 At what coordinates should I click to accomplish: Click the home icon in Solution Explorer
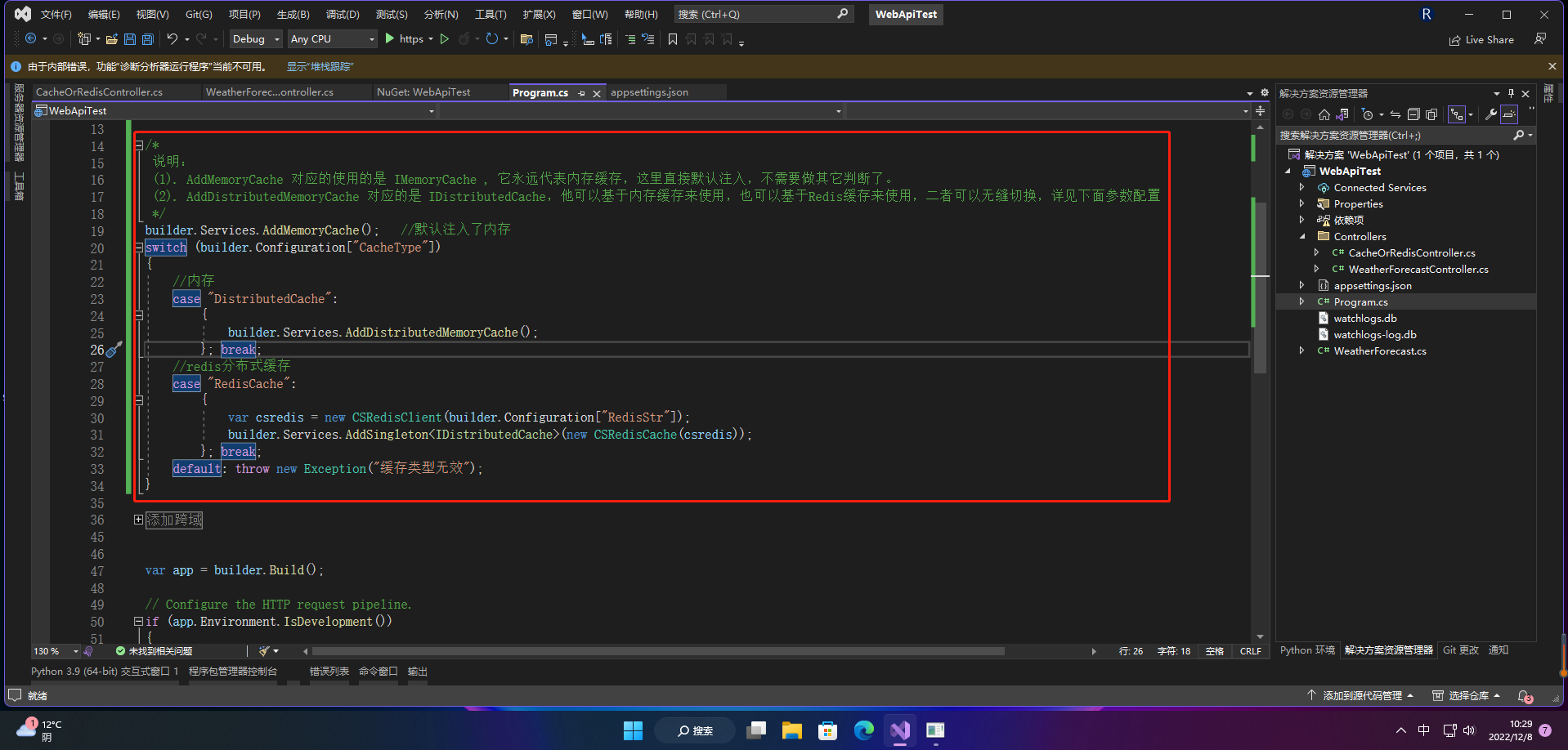[x=1324, y=114]
